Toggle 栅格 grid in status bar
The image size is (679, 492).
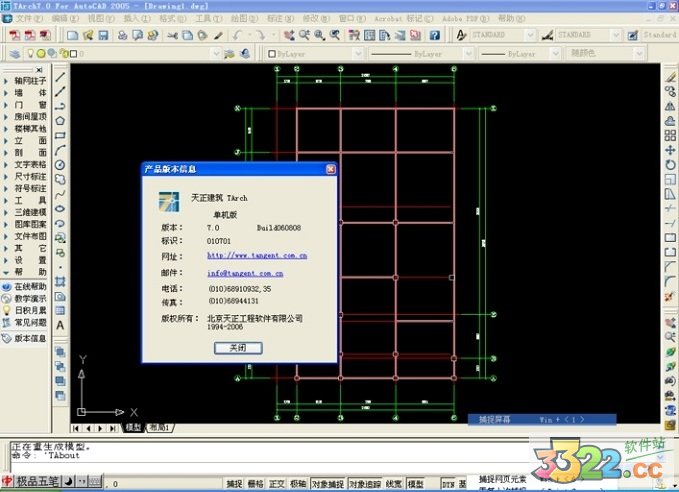[255, 484]
